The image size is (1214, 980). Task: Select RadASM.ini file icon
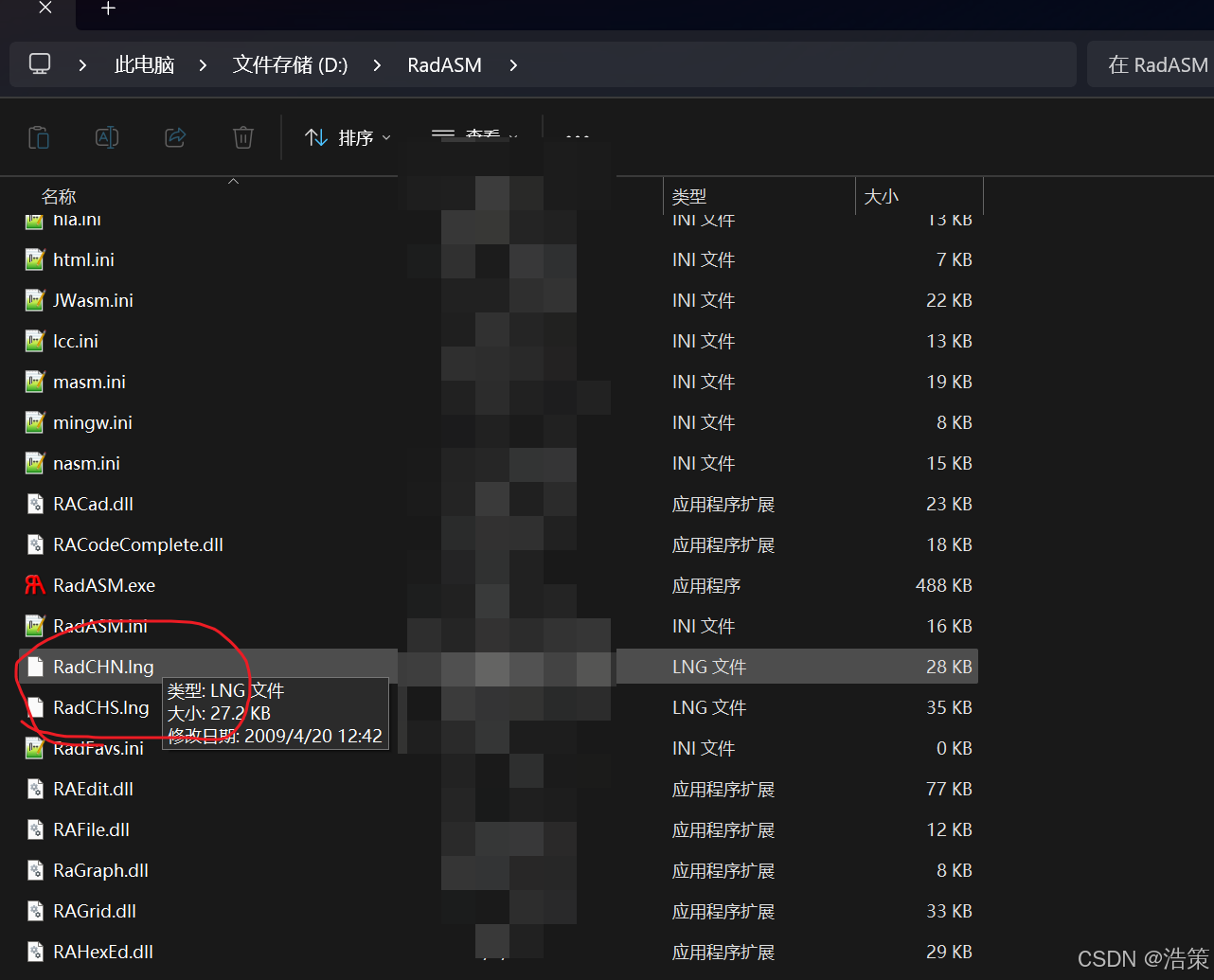35,626
